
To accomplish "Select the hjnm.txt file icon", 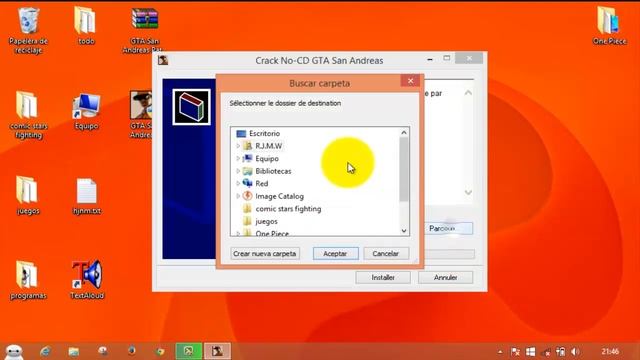I will pos(87,196).
